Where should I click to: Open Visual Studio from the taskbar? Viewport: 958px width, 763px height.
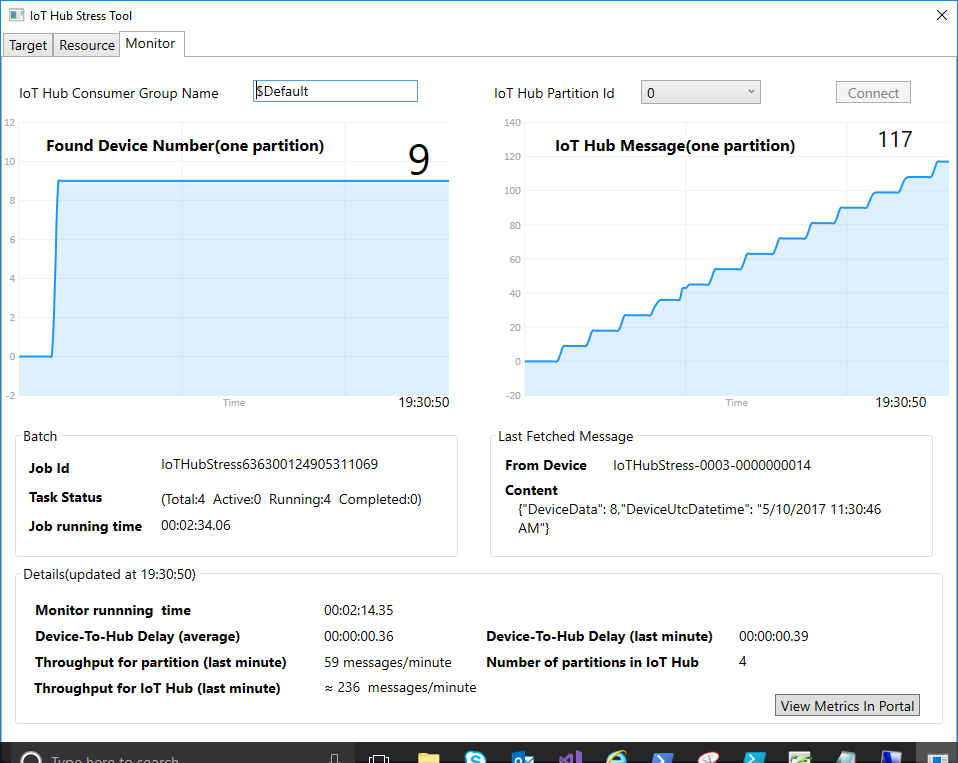pos(570,758)
